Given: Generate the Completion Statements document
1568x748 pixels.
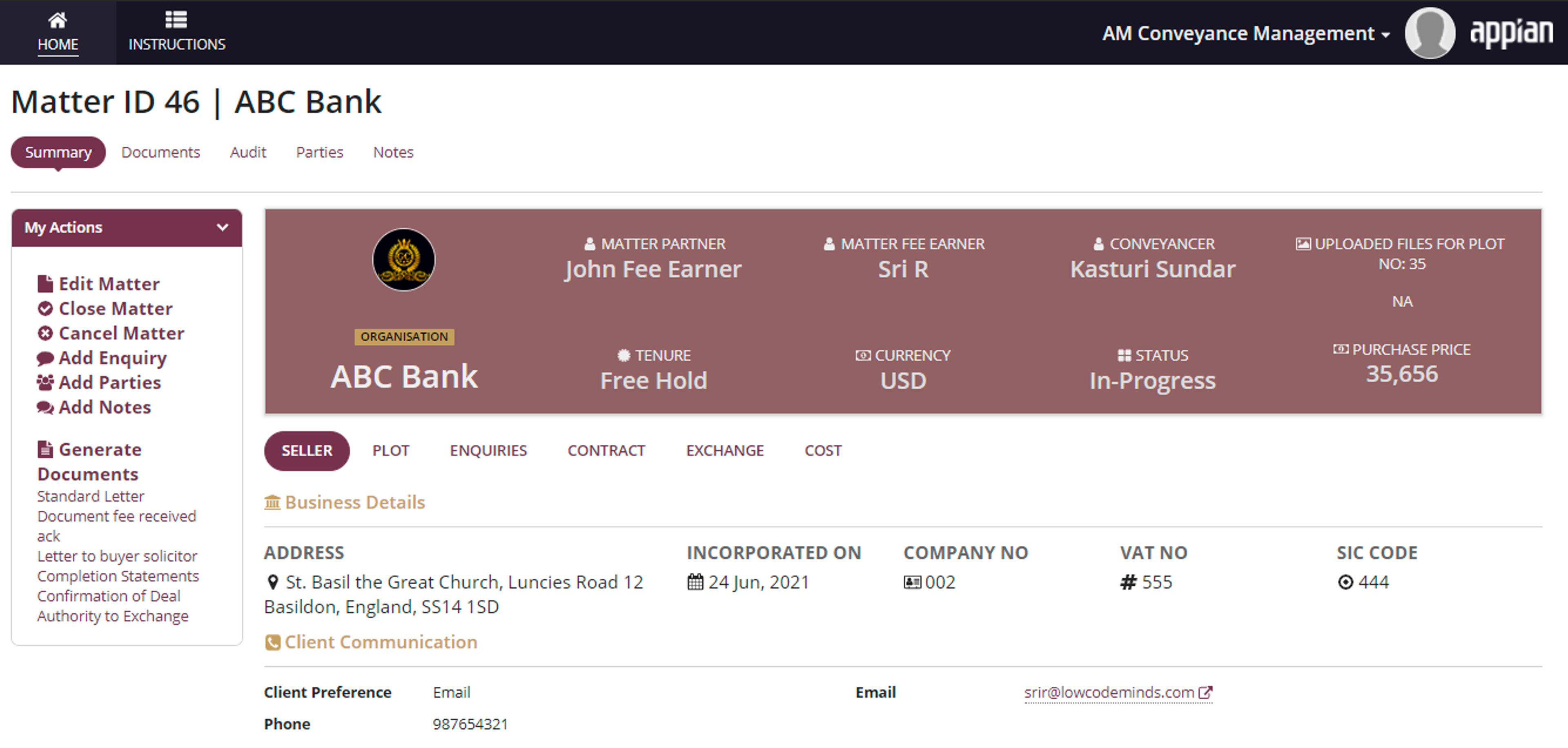Looking at the screenshot, I should pos(118,576).
